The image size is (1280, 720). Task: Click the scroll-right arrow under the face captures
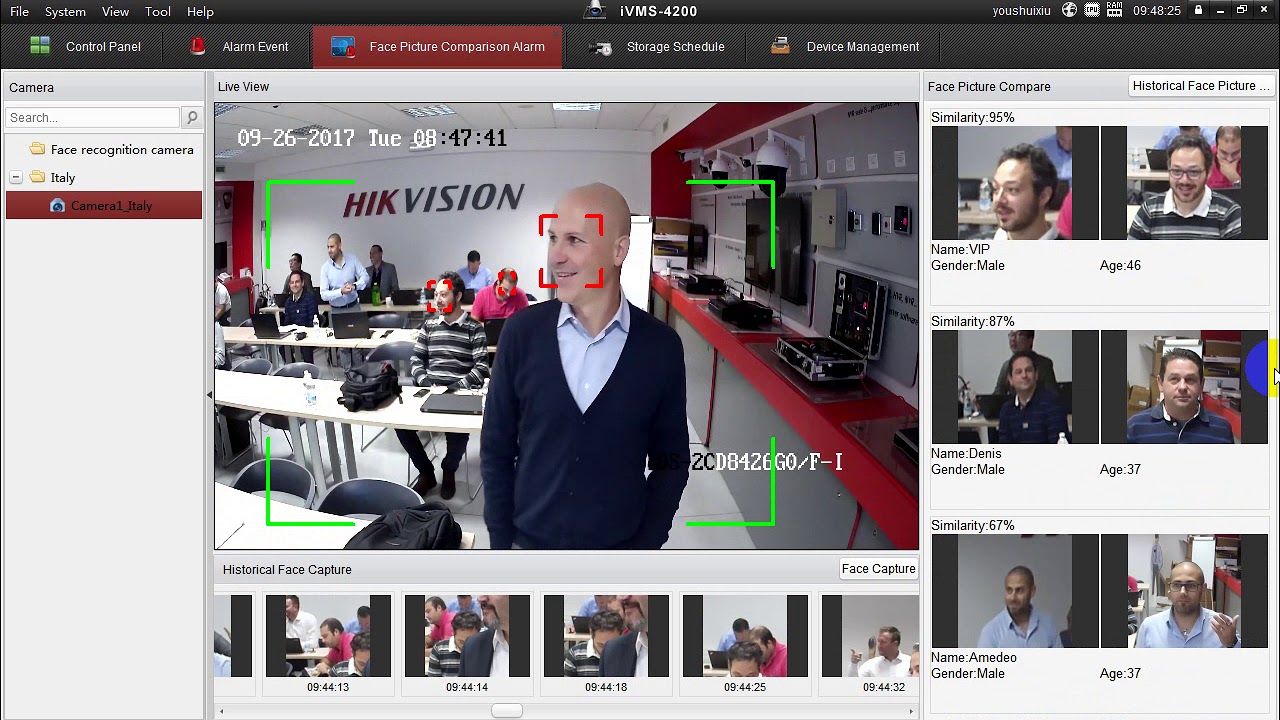point(911,711)
